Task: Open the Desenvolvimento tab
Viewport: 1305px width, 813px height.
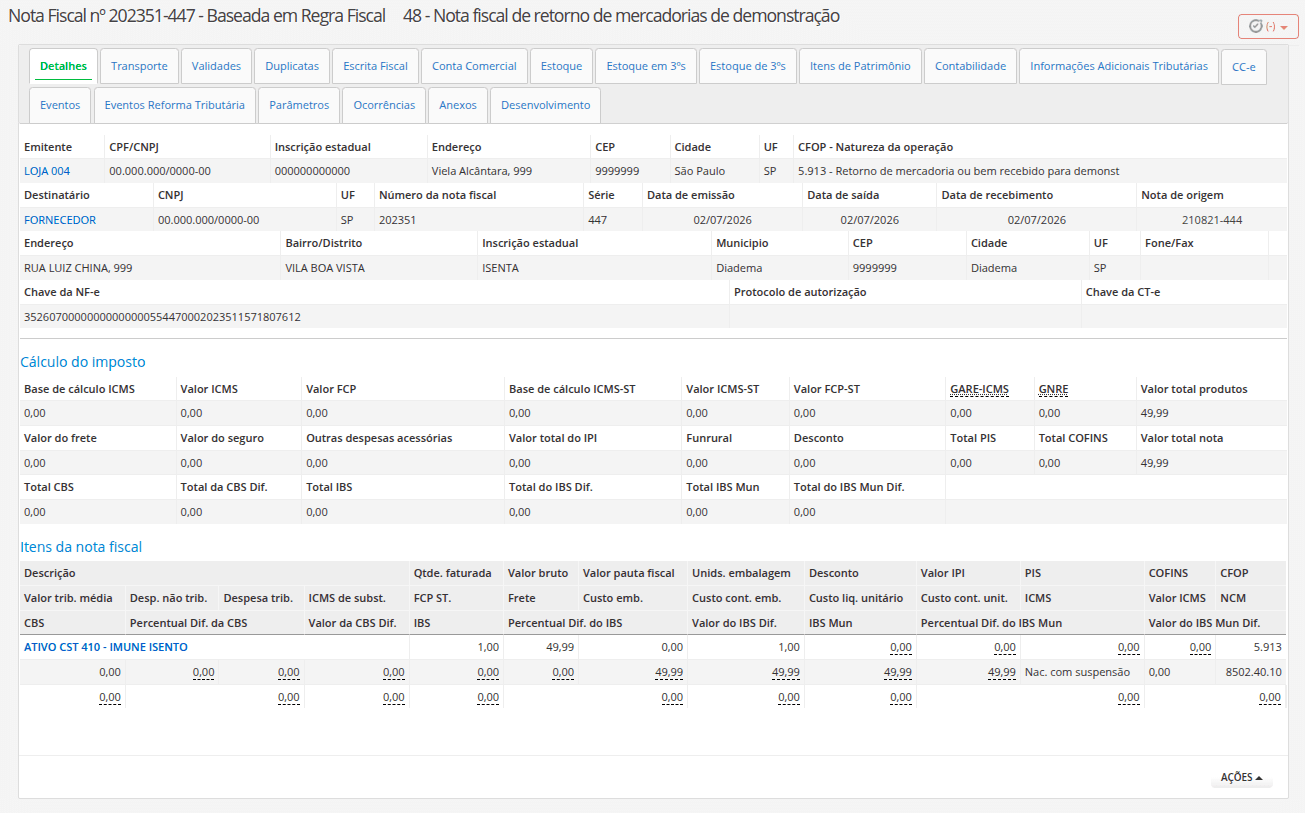Action: pyautogui.click(x=546, y=105)
